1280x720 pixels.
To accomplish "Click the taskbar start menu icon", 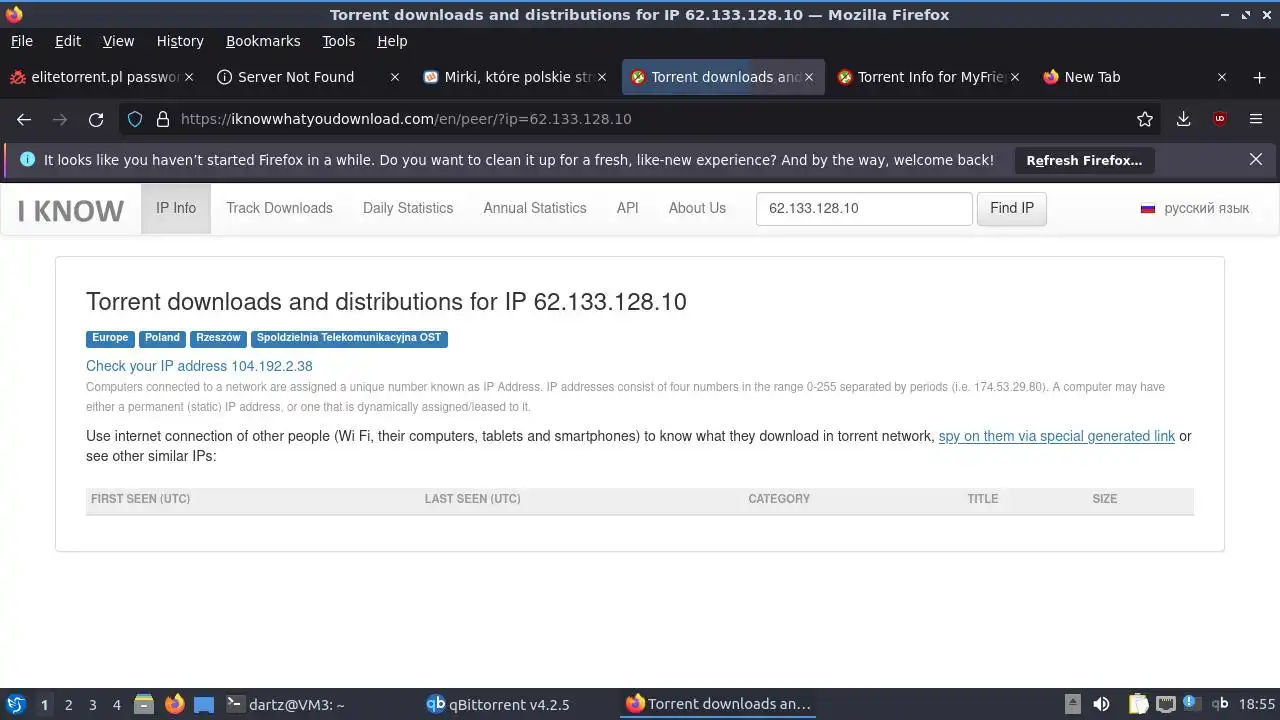I will pyautogui.click(x=15, y=704).
